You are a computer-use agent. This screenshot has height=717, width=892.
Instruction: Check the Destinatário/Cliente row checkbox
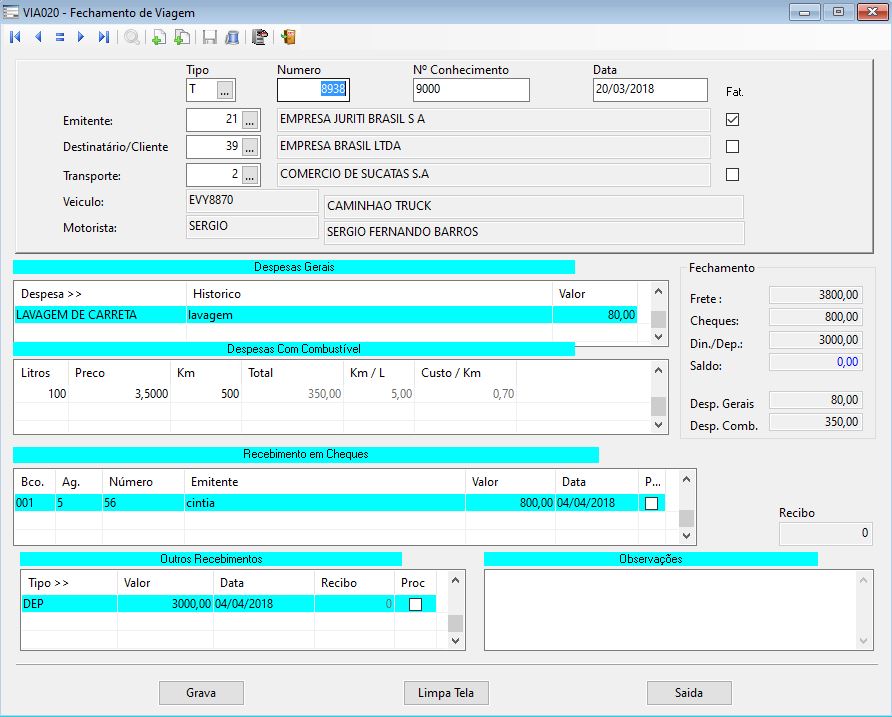pos(732,147)
